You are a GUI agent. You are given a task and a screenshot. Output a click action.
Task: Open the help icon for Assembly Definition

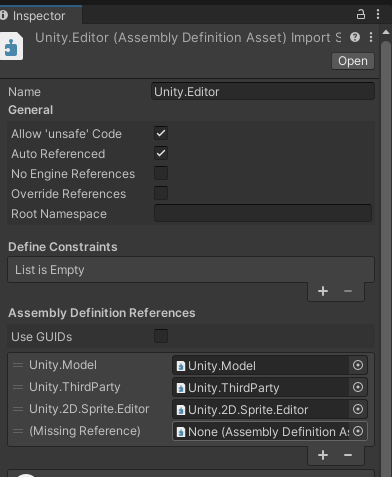[355, 37]
